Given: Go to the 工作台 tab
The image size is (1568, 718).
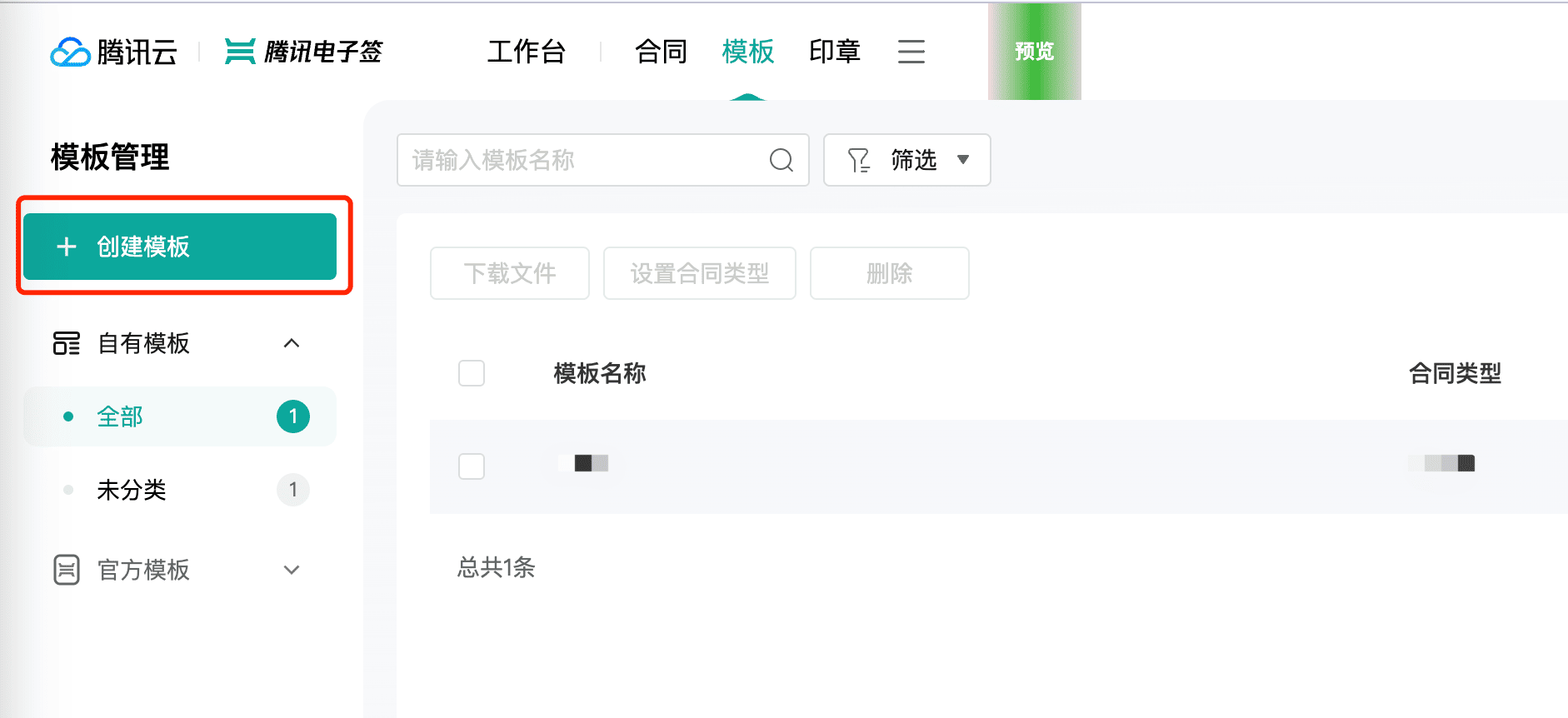Looking at the screenshot, I should click(x=527, y=52).
